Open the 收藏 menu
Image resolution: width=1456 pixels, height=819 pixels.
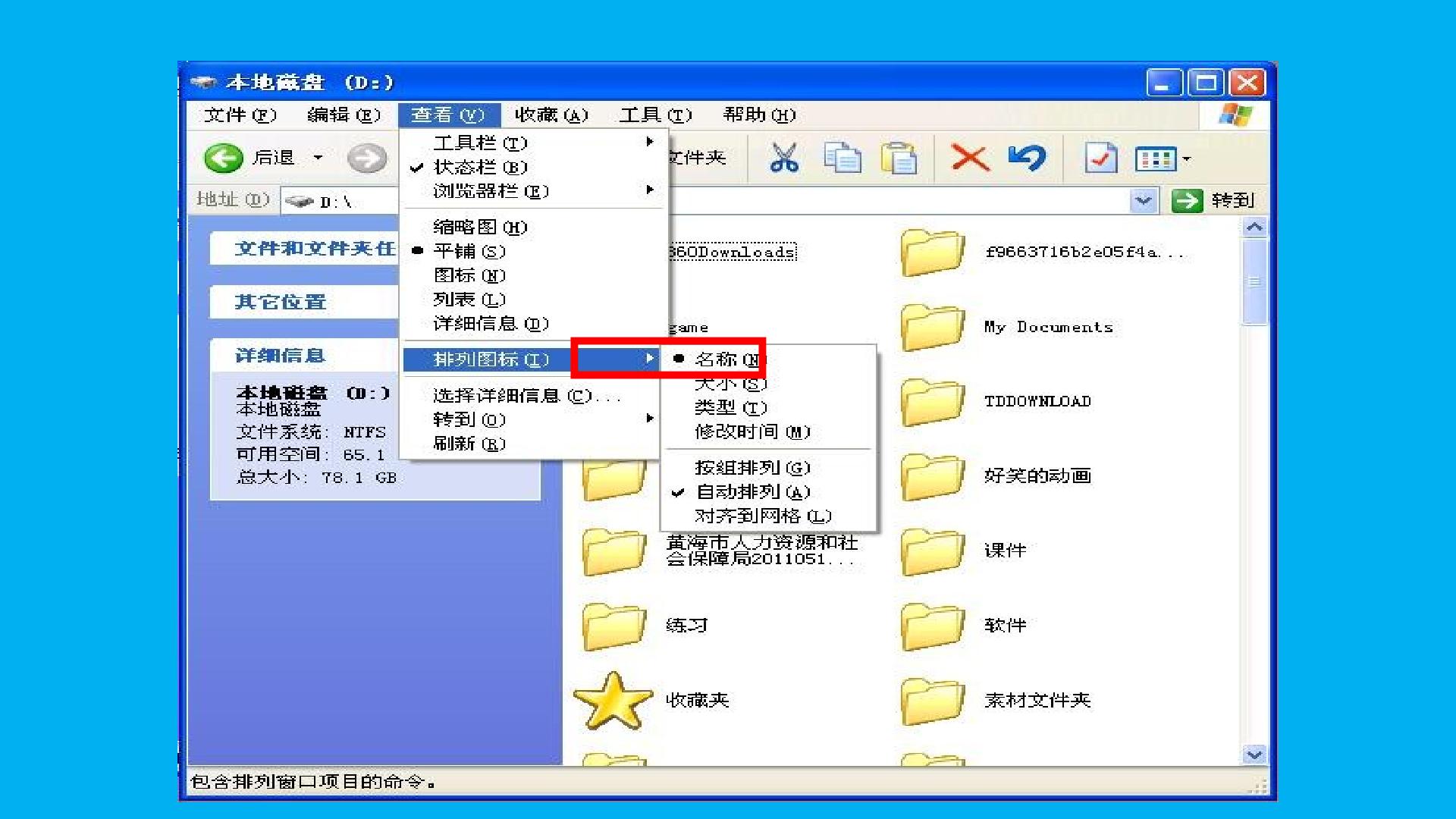pyautogui.click(x=551, y=115)
